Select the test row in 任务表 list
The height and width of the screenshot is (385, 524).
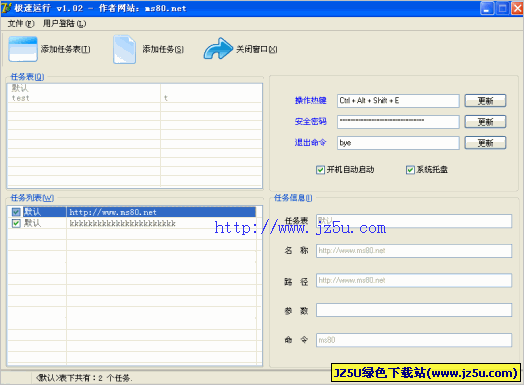click(134, 98)
